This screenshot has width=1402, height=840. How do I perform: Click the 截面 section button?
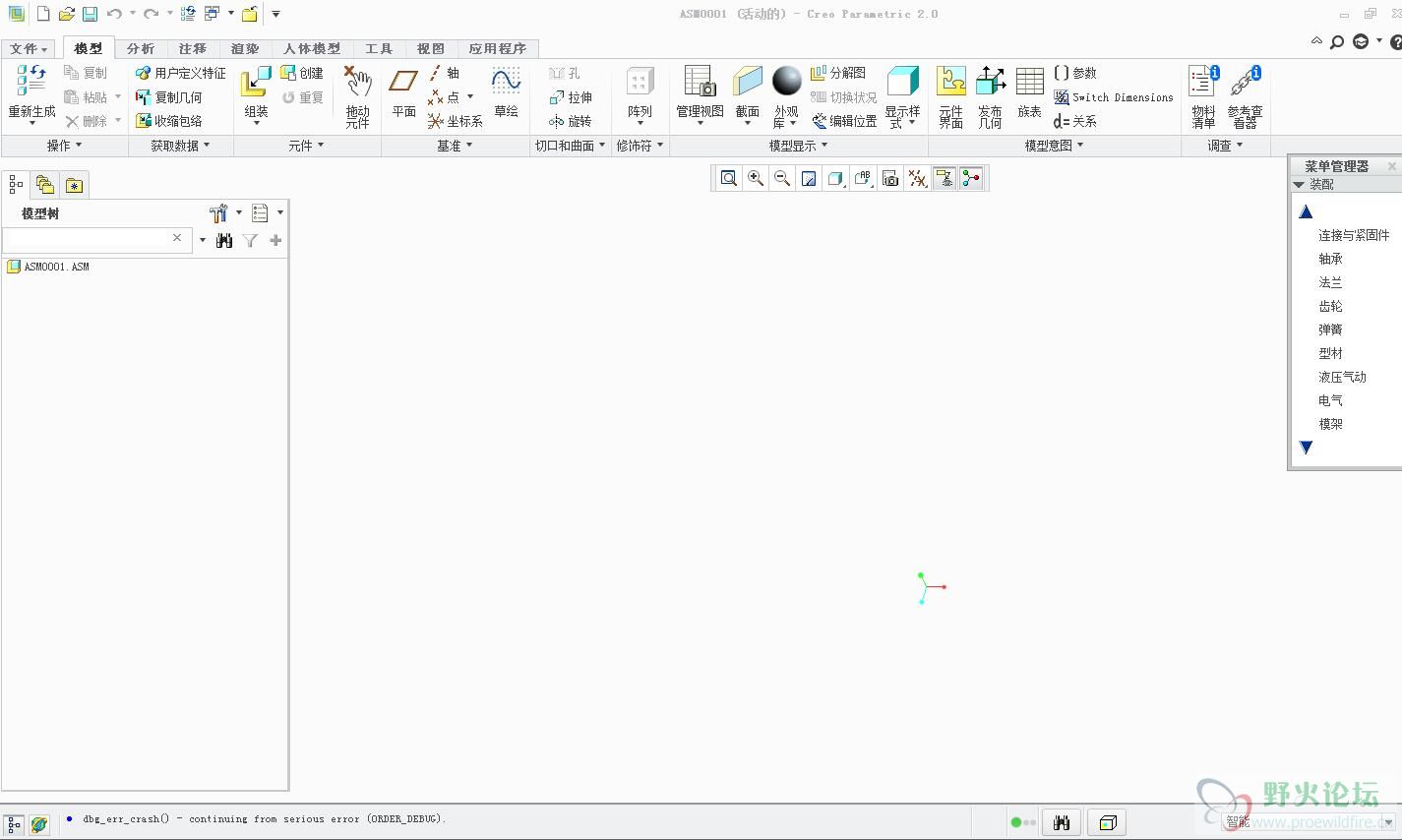click(748, 94)
